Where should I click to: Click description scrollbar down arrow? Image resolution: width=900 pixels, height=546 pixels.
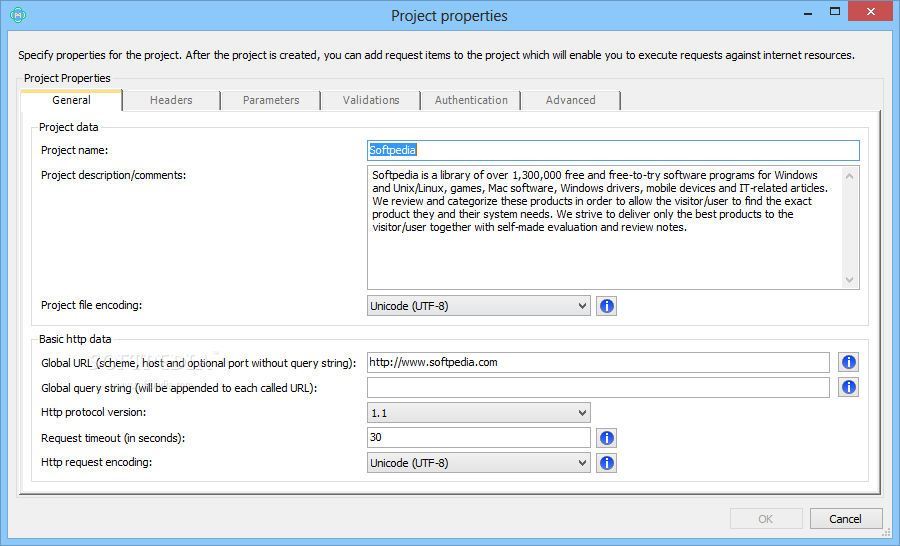point(849,280)
